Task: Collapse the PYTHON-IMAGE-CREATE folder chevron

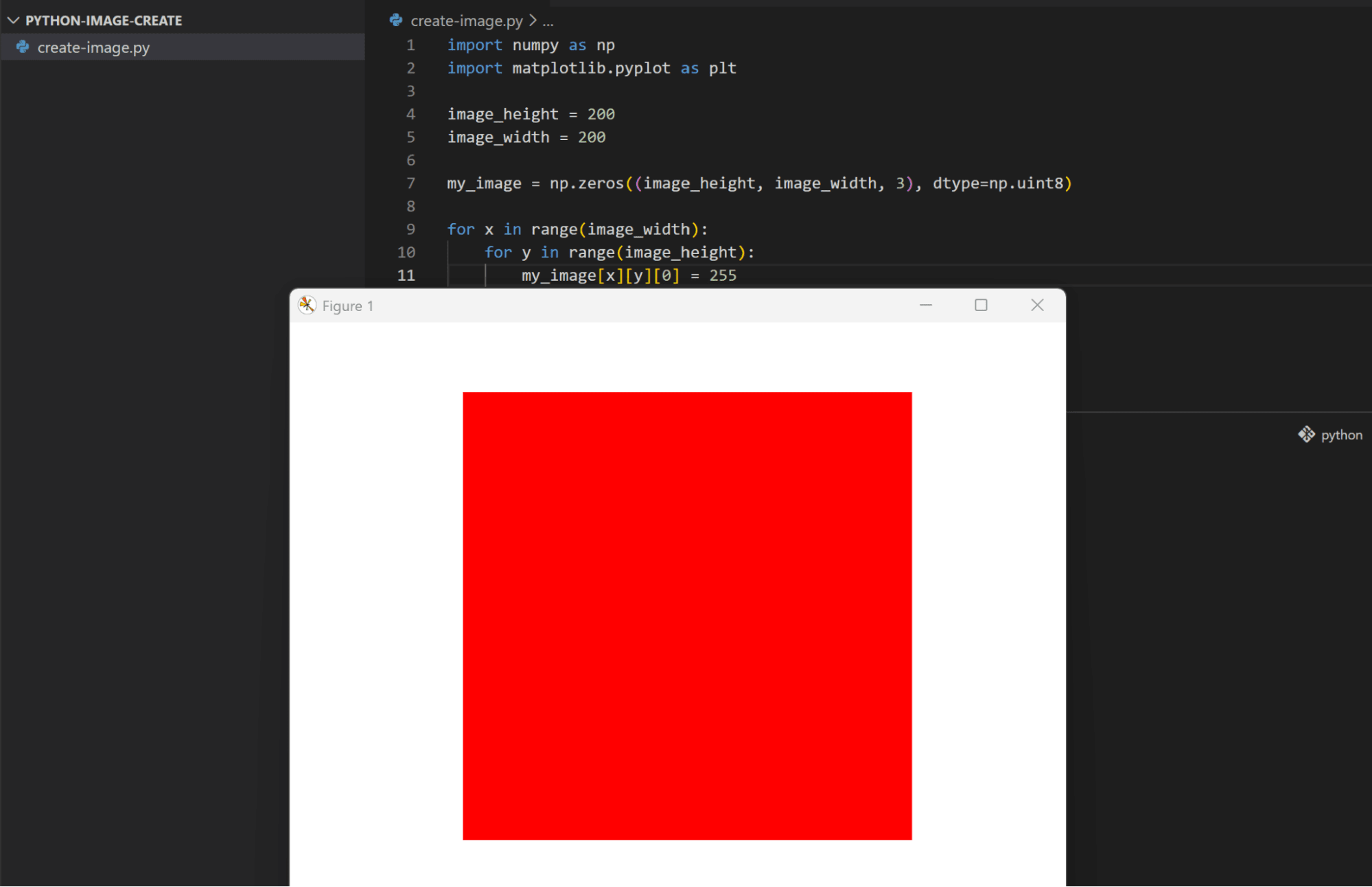Action: 13,21
